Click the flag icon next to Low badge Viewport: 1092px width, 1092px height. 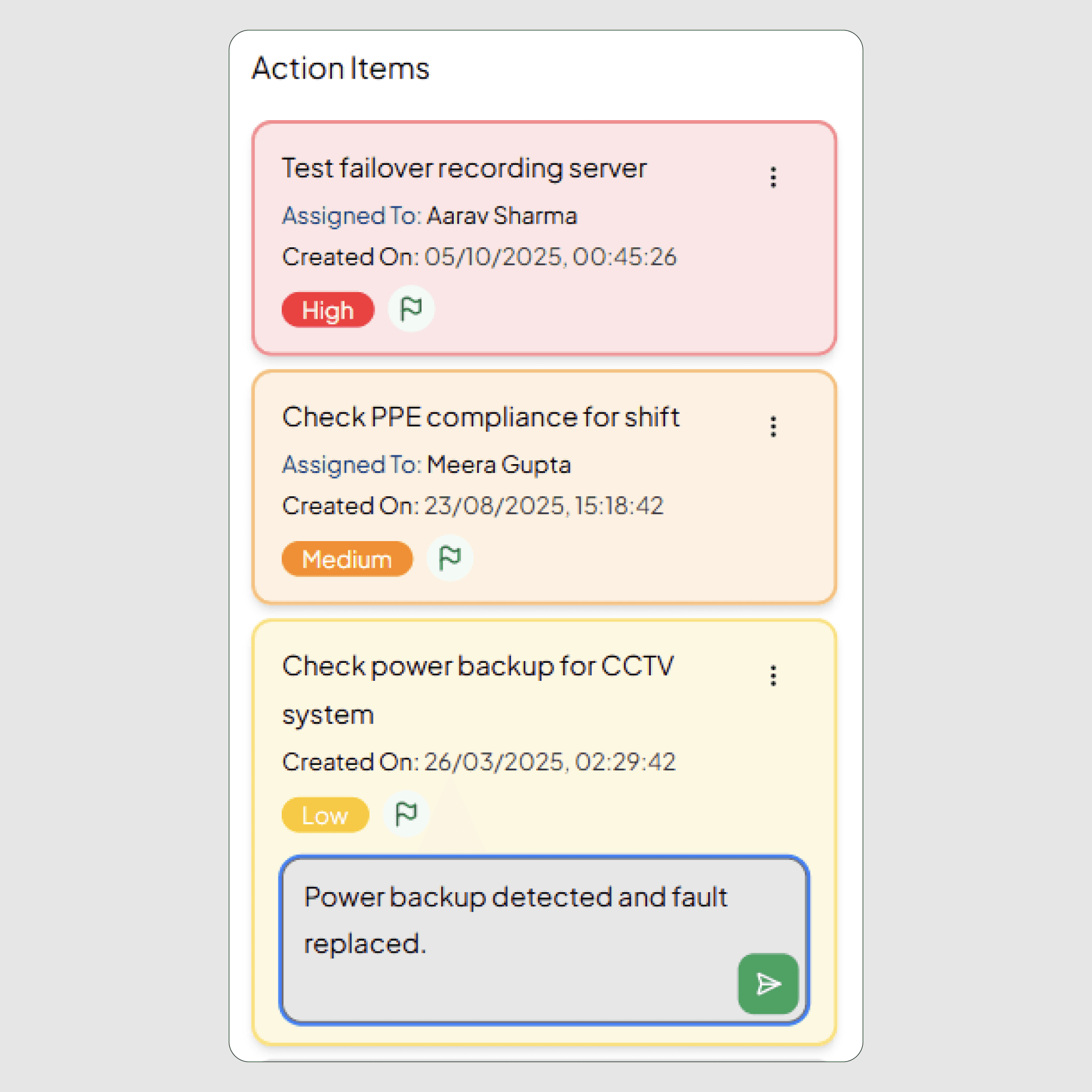click(406, 814)
